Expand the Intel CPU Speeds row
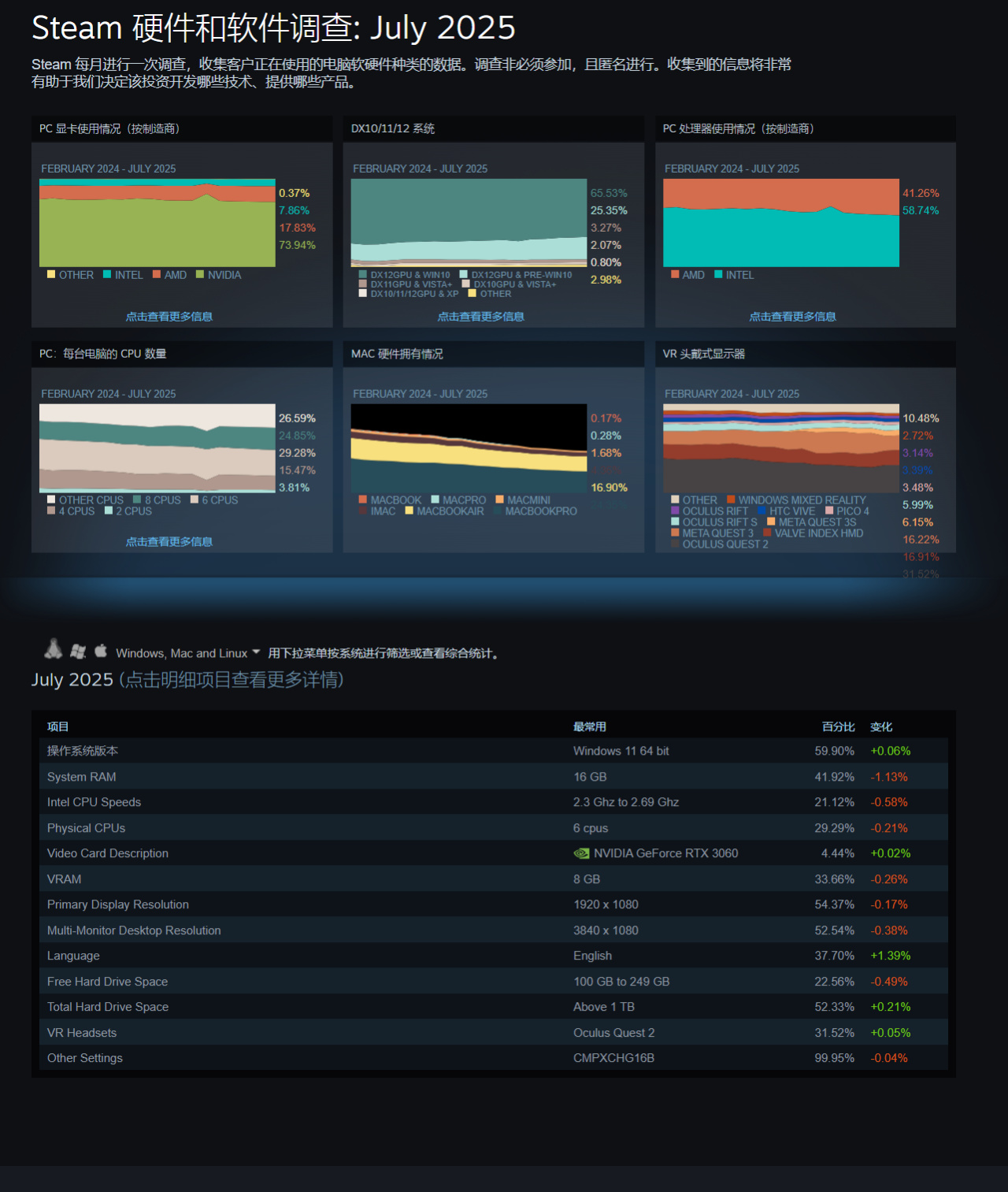The height and width of the screenshot is (1192, 1008). (494, 802)
